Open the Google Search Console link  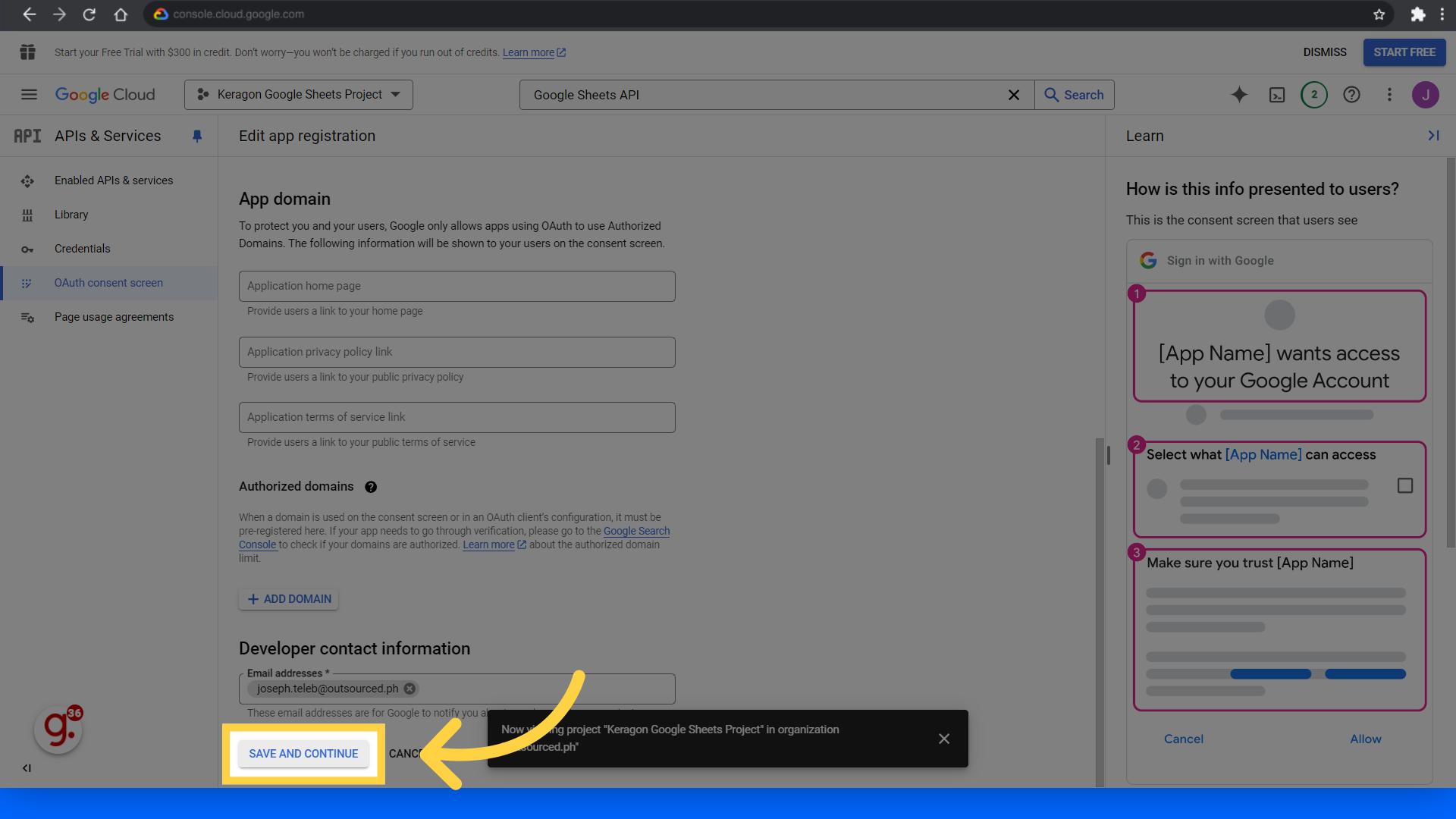click(636, 532)
